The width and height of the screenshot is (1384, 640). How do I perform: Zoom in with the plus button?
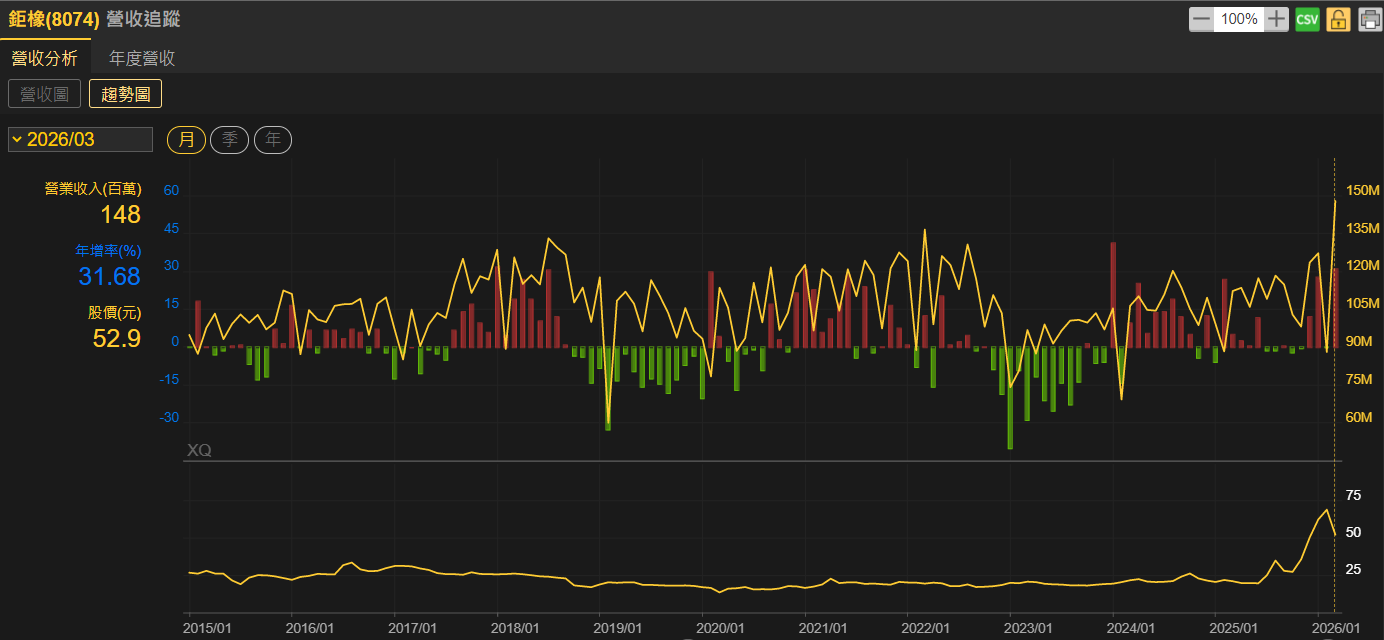(1277, 19)
